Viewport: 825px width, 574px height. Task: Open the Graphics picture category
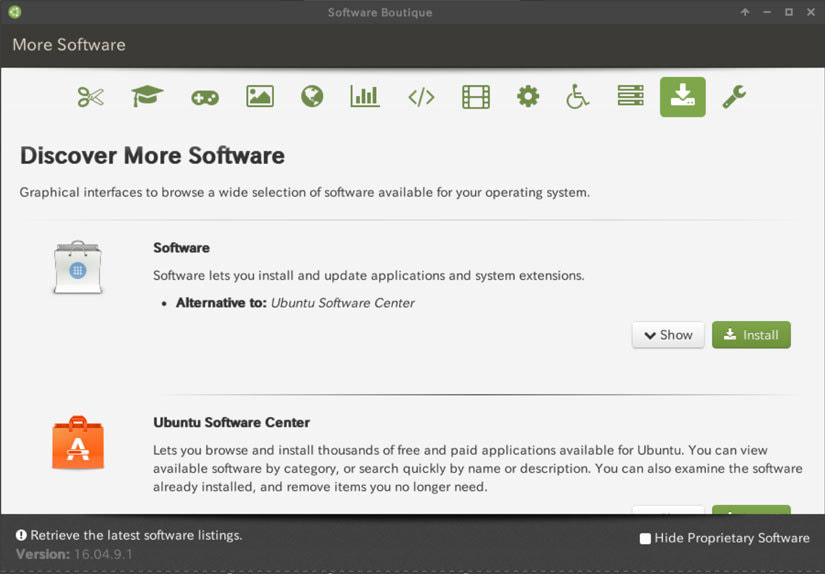coord(260,97)
